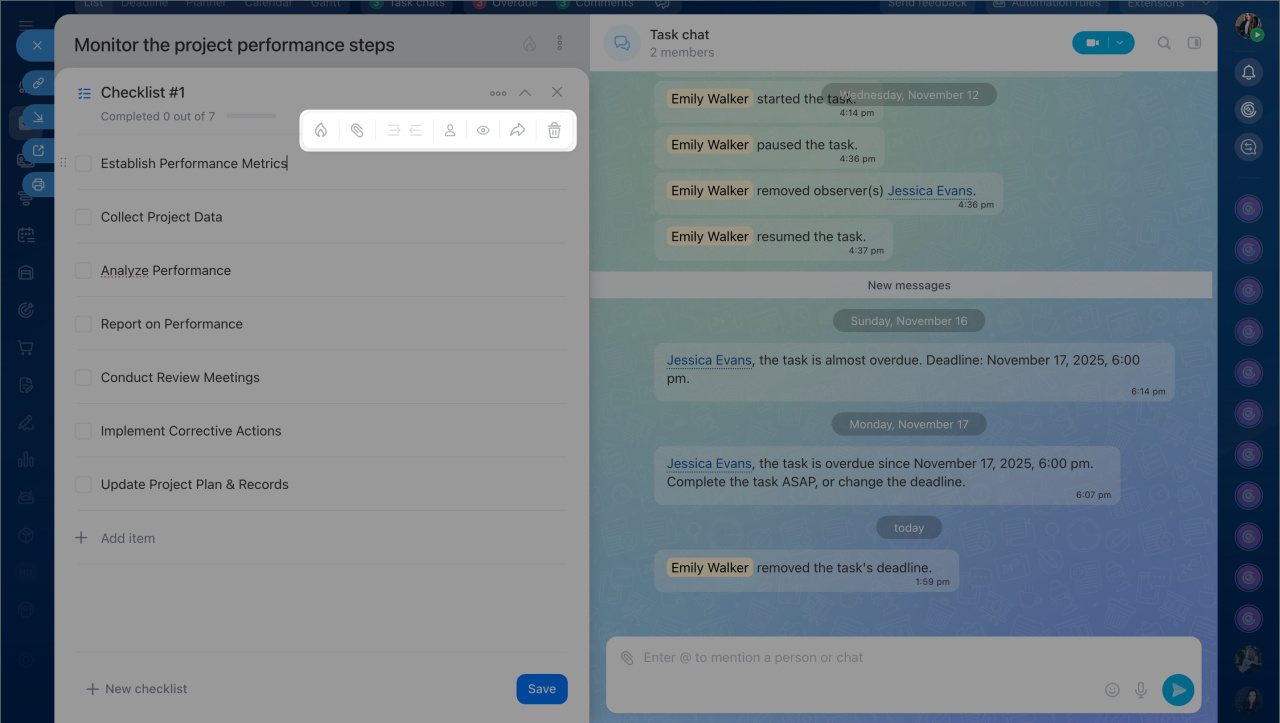
Task: Click microphone icon in chat input
Action: pyautogui.click(x=1140, y=690)
